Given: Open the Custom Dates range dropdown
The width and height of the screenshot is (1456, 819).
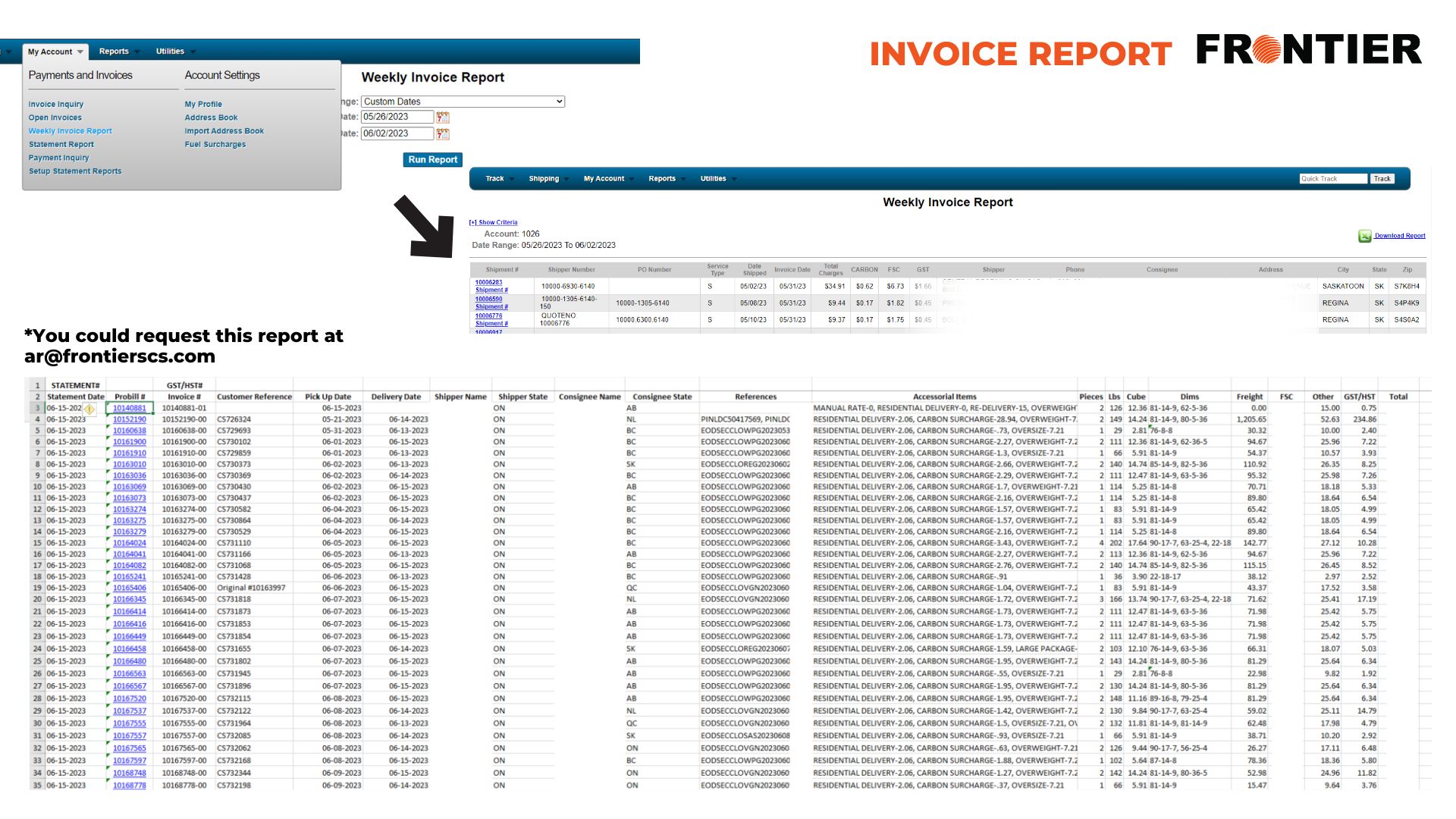Looking at the screenshot, I should [x=463, y=102].
